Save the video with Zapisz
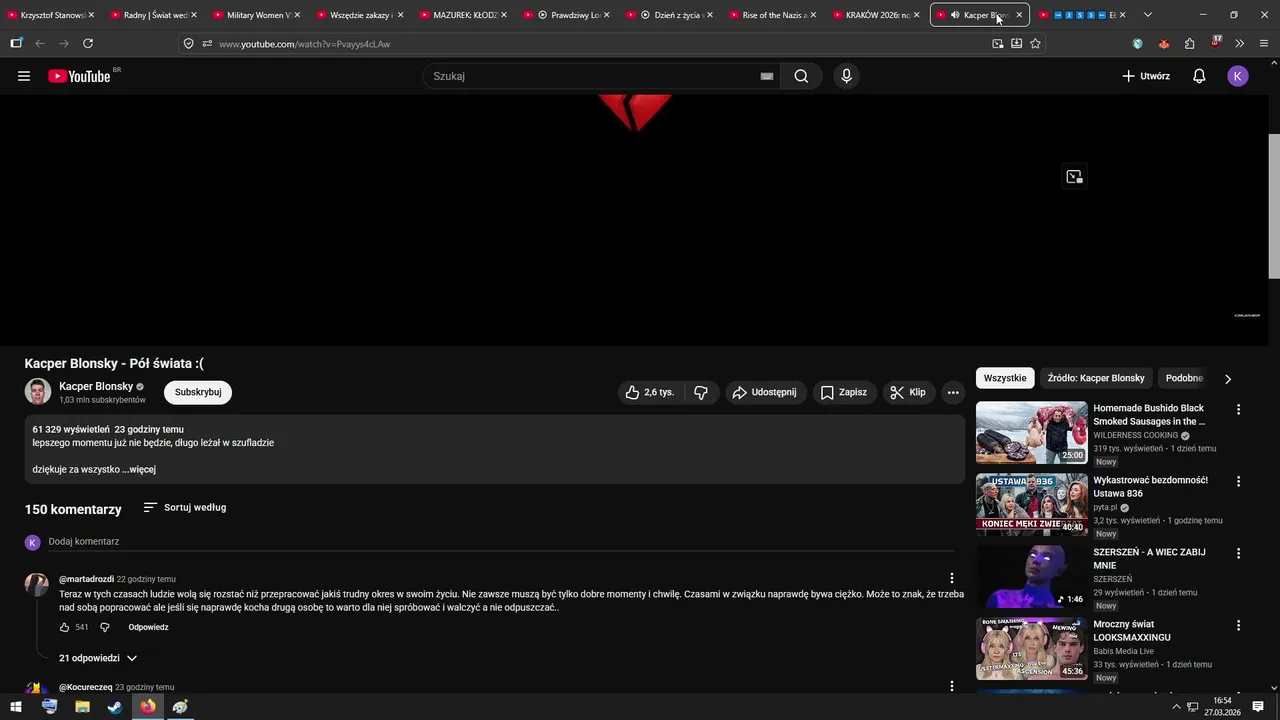1280x720 pixels. tap(844, 393)
